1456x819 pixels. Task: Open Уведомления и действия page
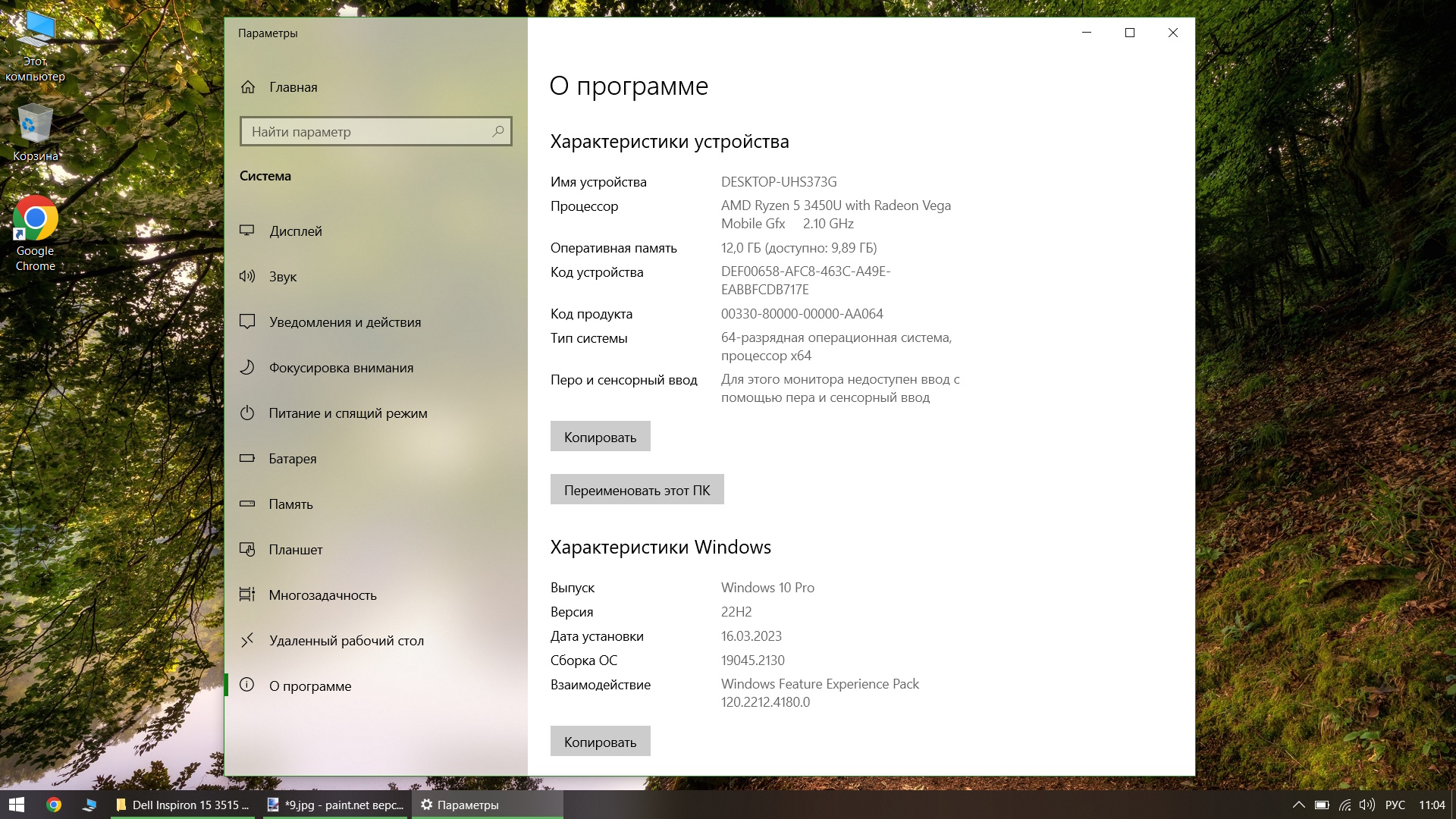(344, 322)
